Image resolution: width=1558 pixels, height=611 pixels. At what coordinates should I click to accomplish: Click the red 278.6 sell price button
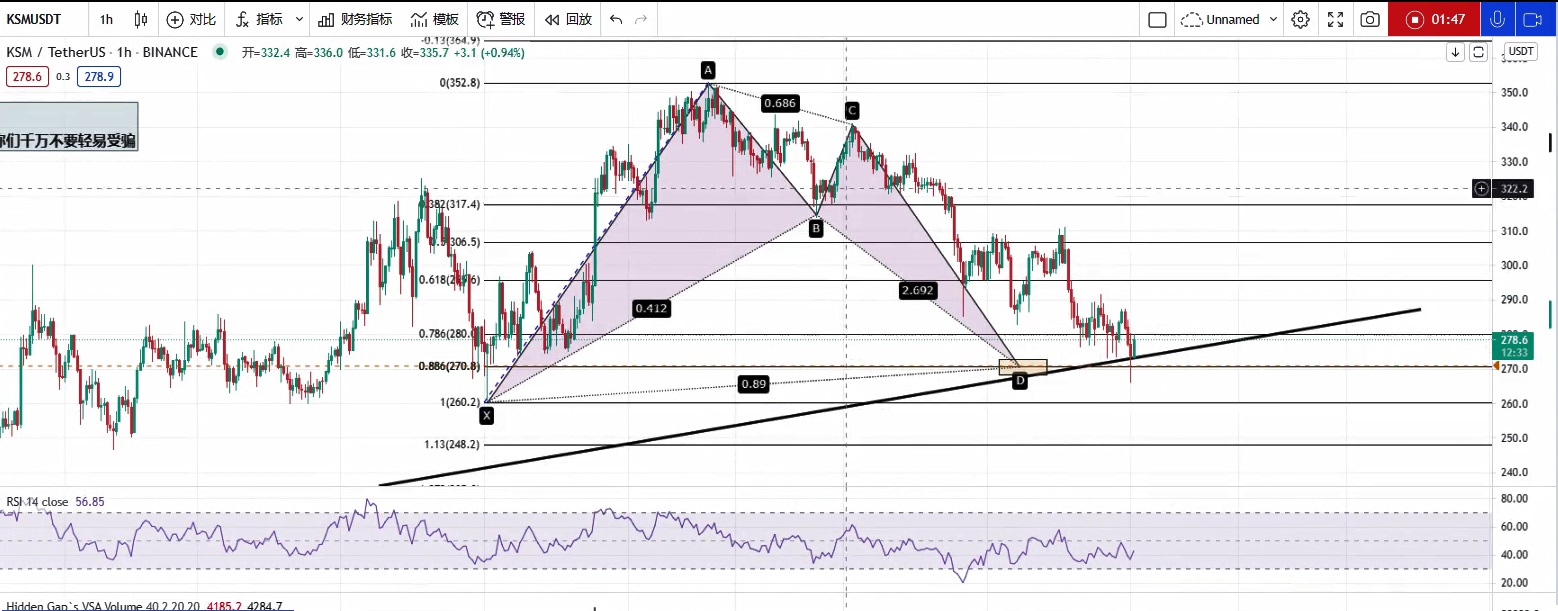point(26,76)
